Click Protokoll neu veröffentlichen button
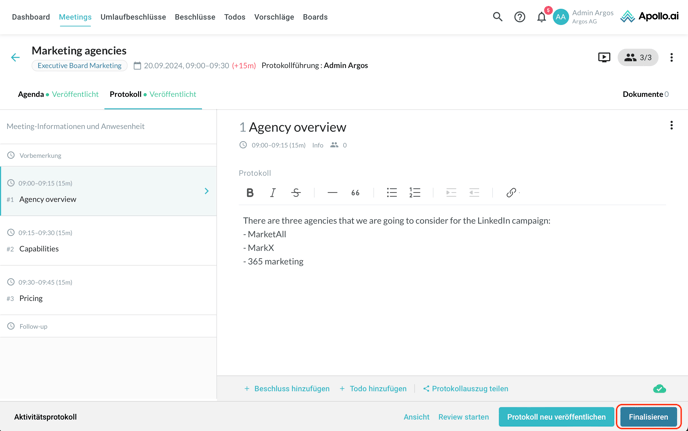688x431 pixels. coord(556,417)
